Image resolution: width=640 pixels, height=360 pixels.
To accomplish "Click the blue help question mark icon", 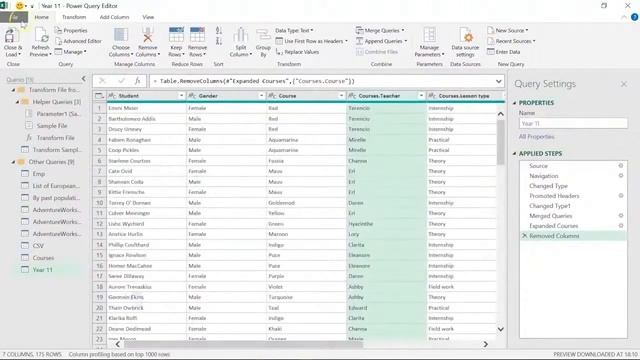I will pyautogui.click(x=634, y=17).
